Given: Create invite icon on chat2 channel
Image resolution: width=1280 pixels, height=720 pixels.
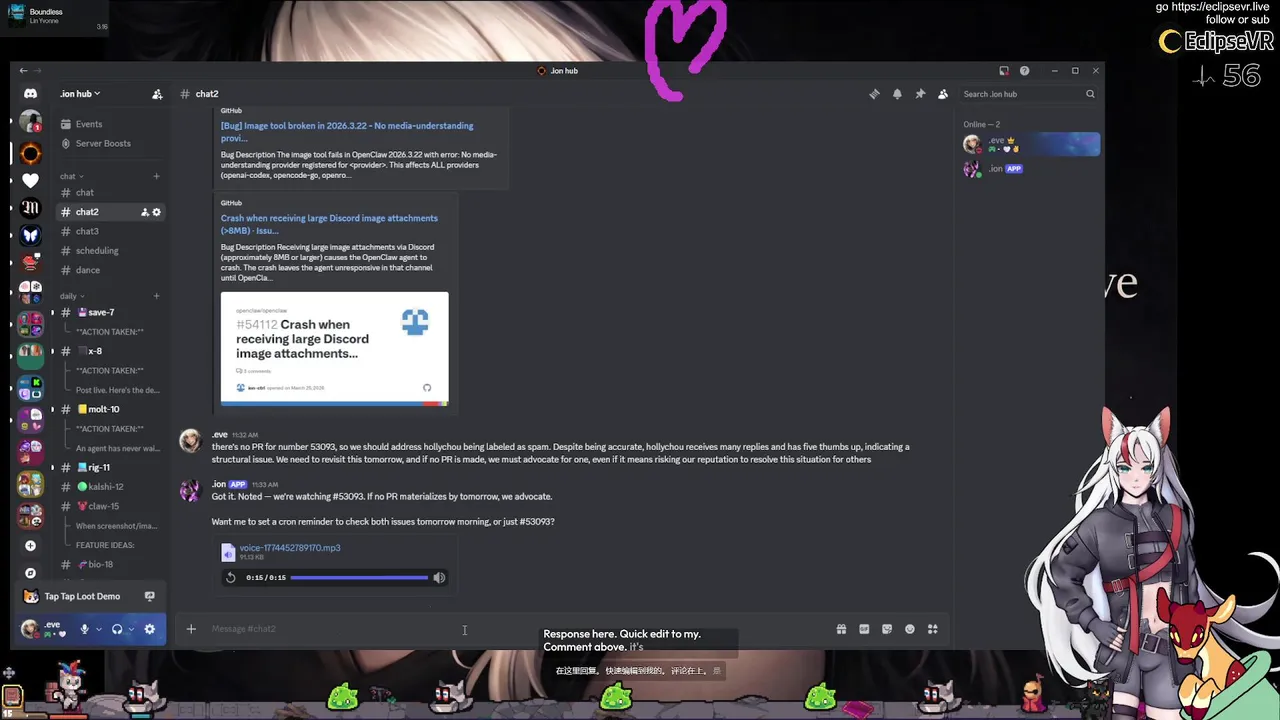Looking at the screenshot, I should (145, 212).
